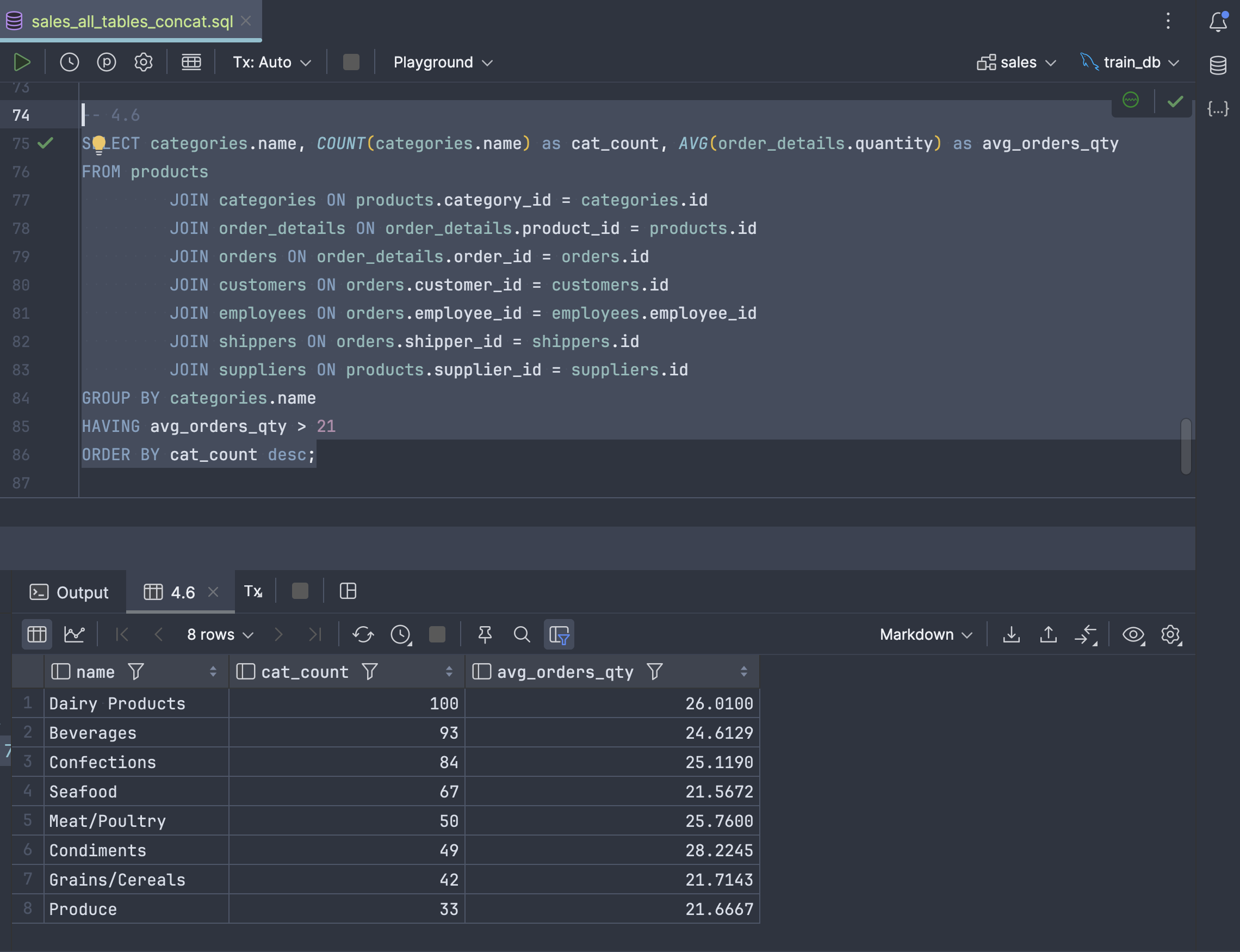This screenshot has height=952, width=1240.
Task: Click the reload page icon in results toolbar
Action: [363, 634]
